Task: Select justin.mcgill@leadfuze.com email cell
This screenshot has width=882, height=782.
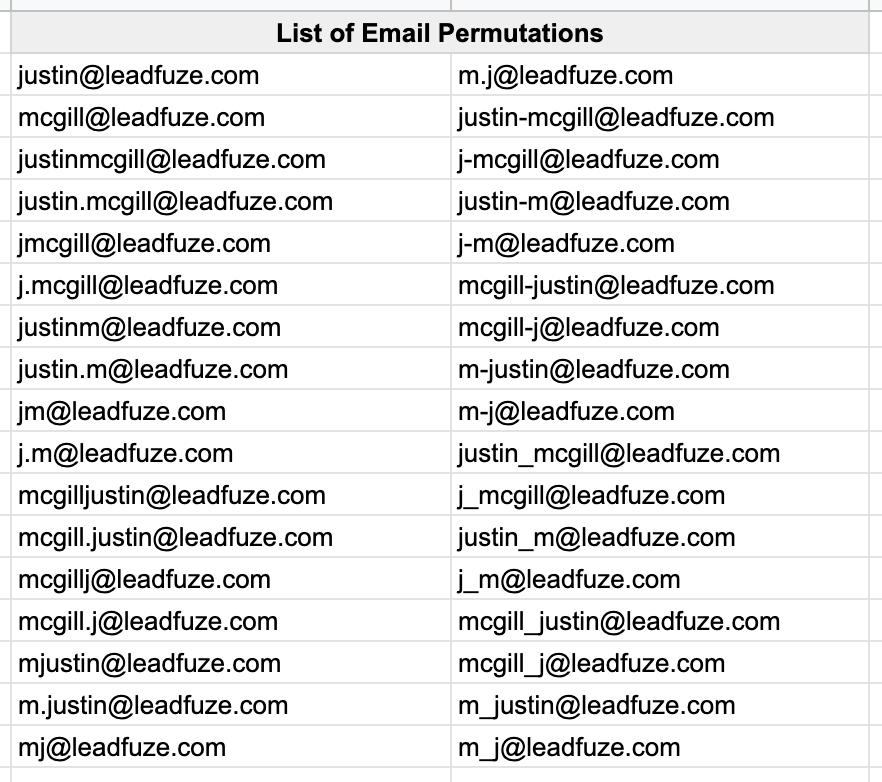Action: coord(175,201)
